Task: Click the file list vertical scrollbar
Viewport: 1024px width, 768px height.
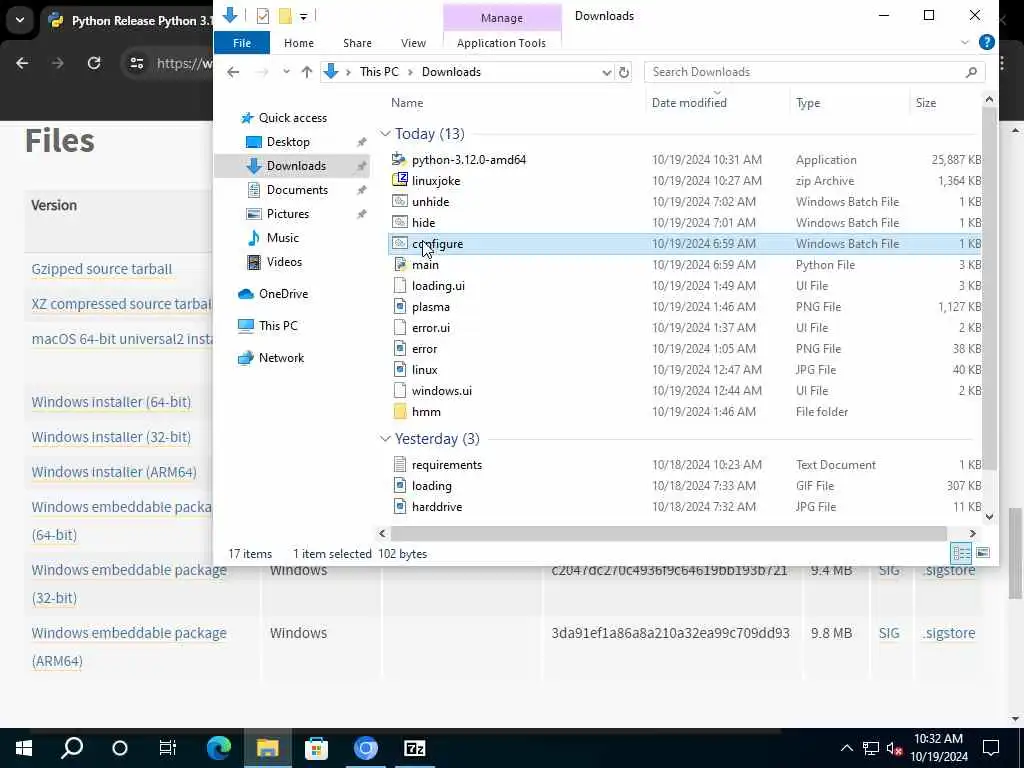Action: pyautogui.click(x=989, y=287)
